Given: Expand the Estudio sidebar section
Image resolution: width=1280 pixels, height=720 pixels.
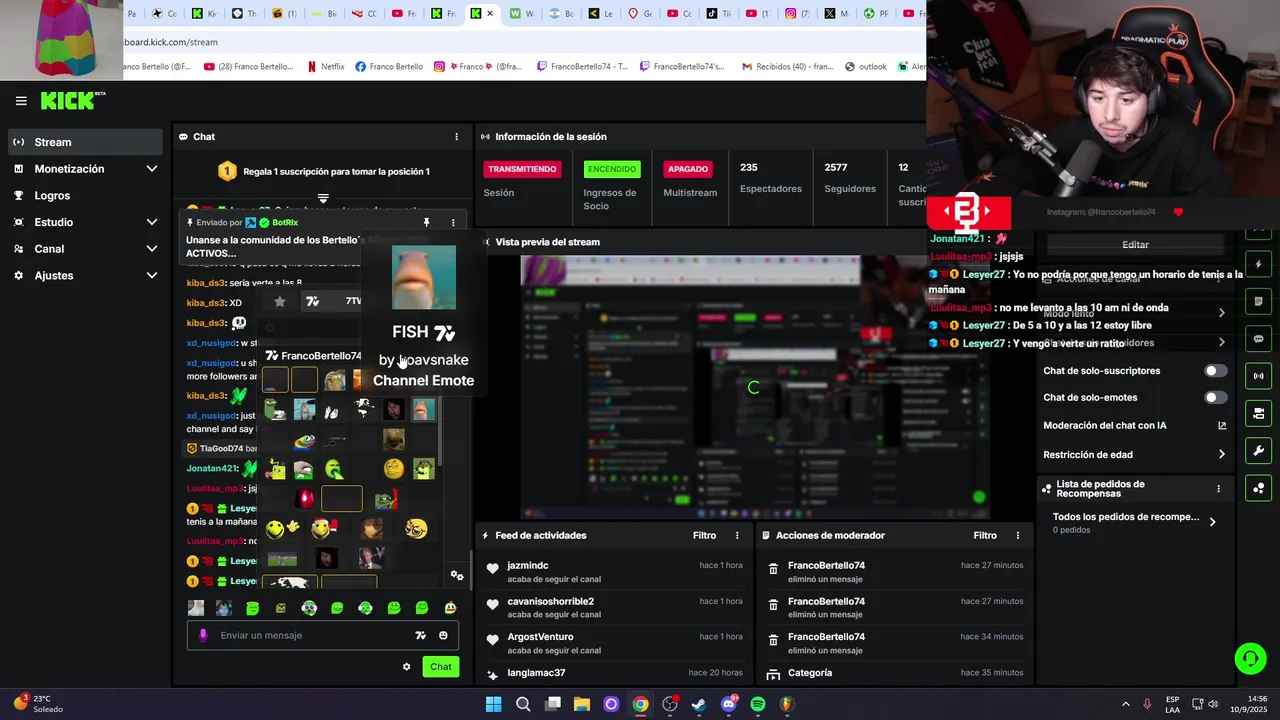Looking at the screenshot, I should tap(84, 222).
